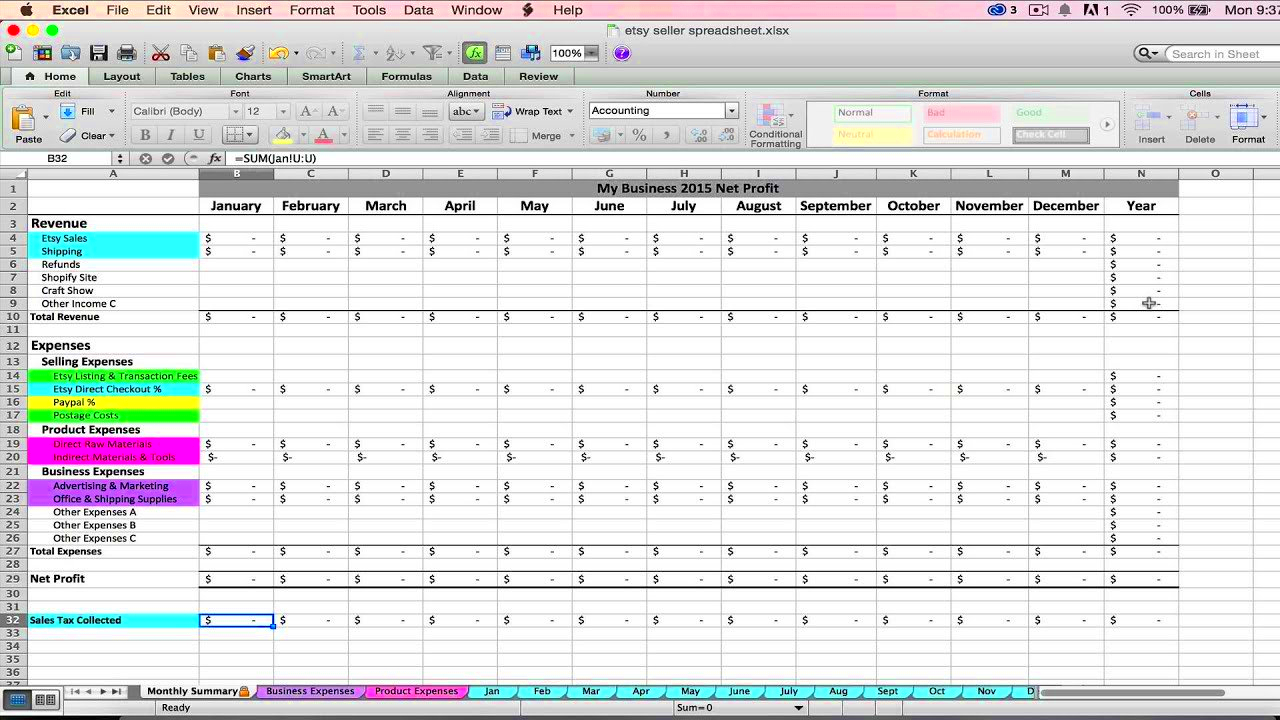Click the New Workbook icon
The height and width of the screenshot is (720, 1280).
click(x=14, y=53)
